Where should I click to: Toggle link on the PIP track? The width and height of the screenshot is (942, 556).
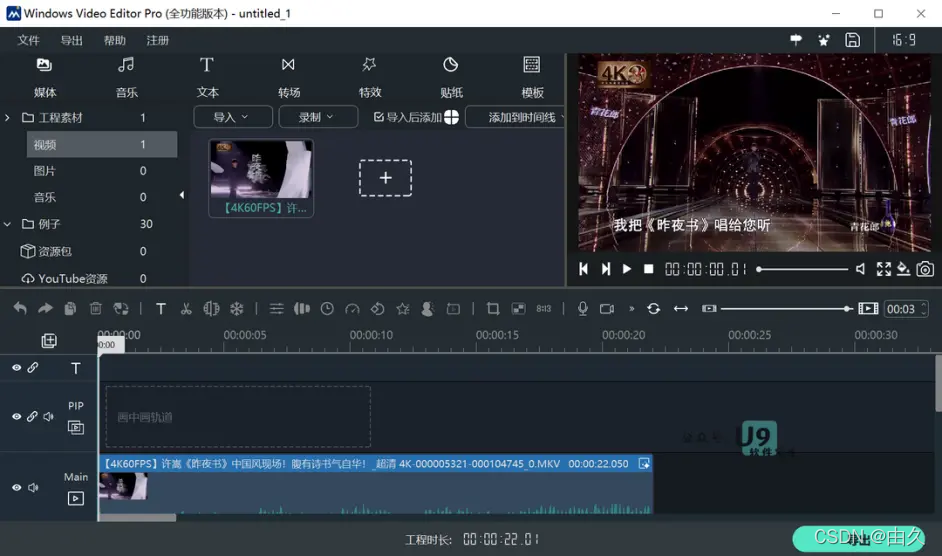32,416
